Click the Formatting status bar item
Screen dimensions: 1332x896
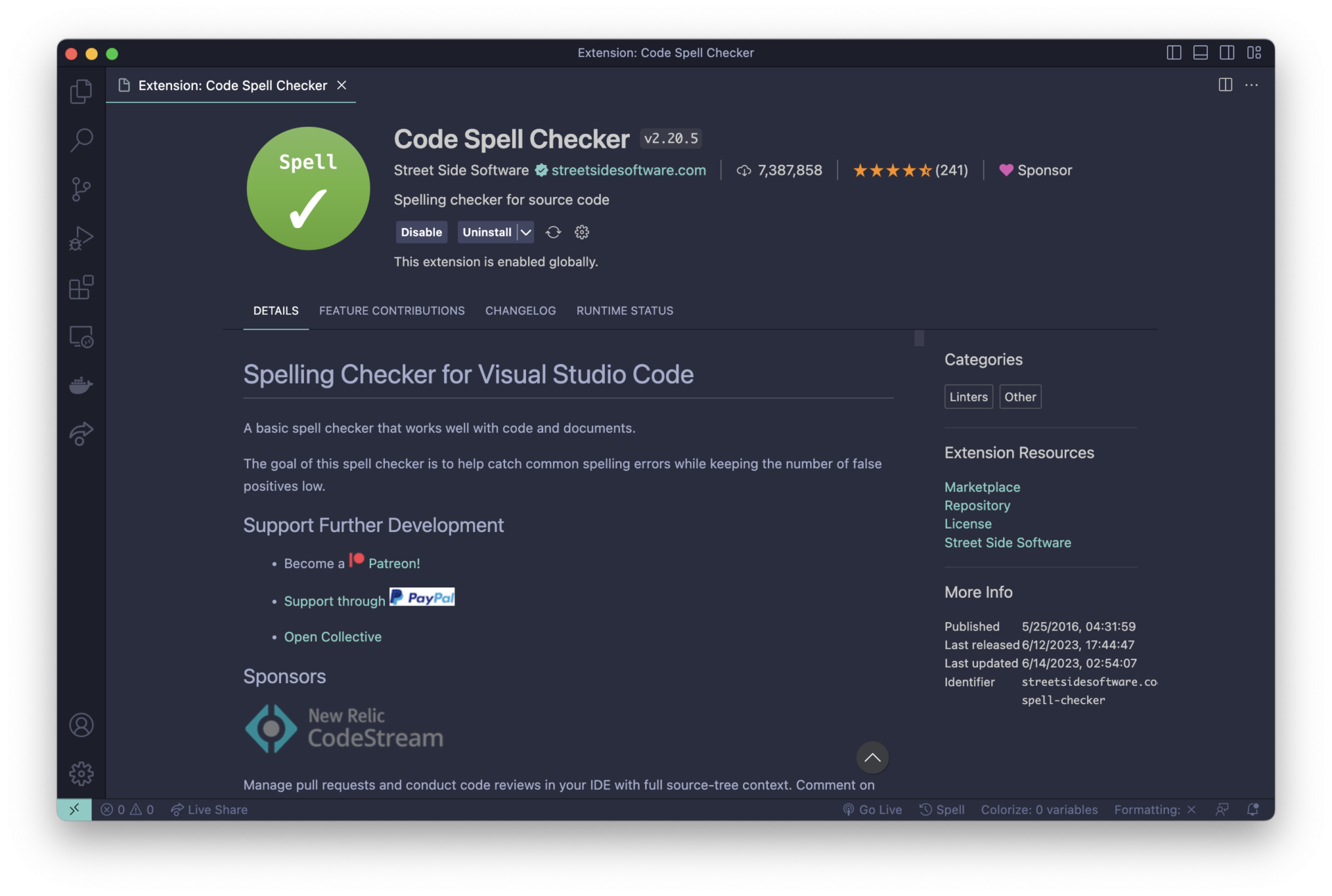click(1155, 809)
